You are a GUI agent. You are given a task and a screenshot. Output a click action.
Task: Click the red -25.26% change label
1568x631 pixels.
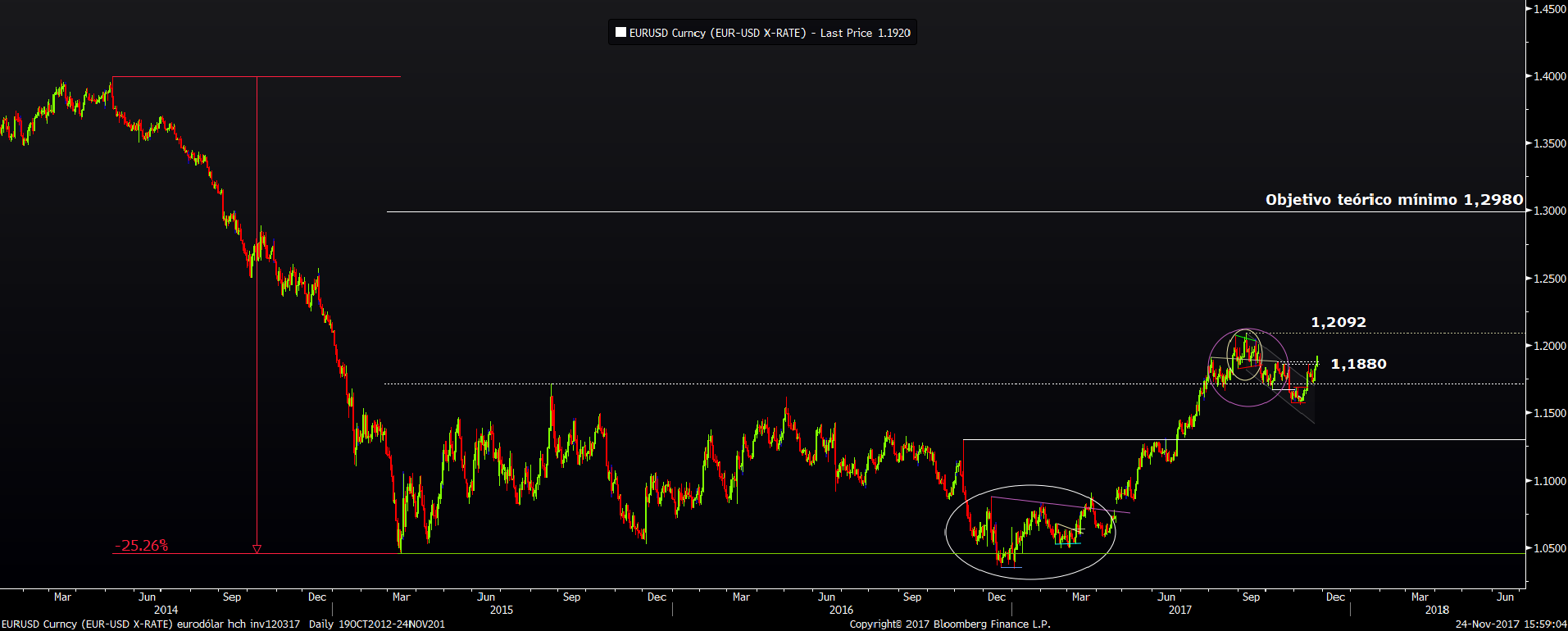142,546
